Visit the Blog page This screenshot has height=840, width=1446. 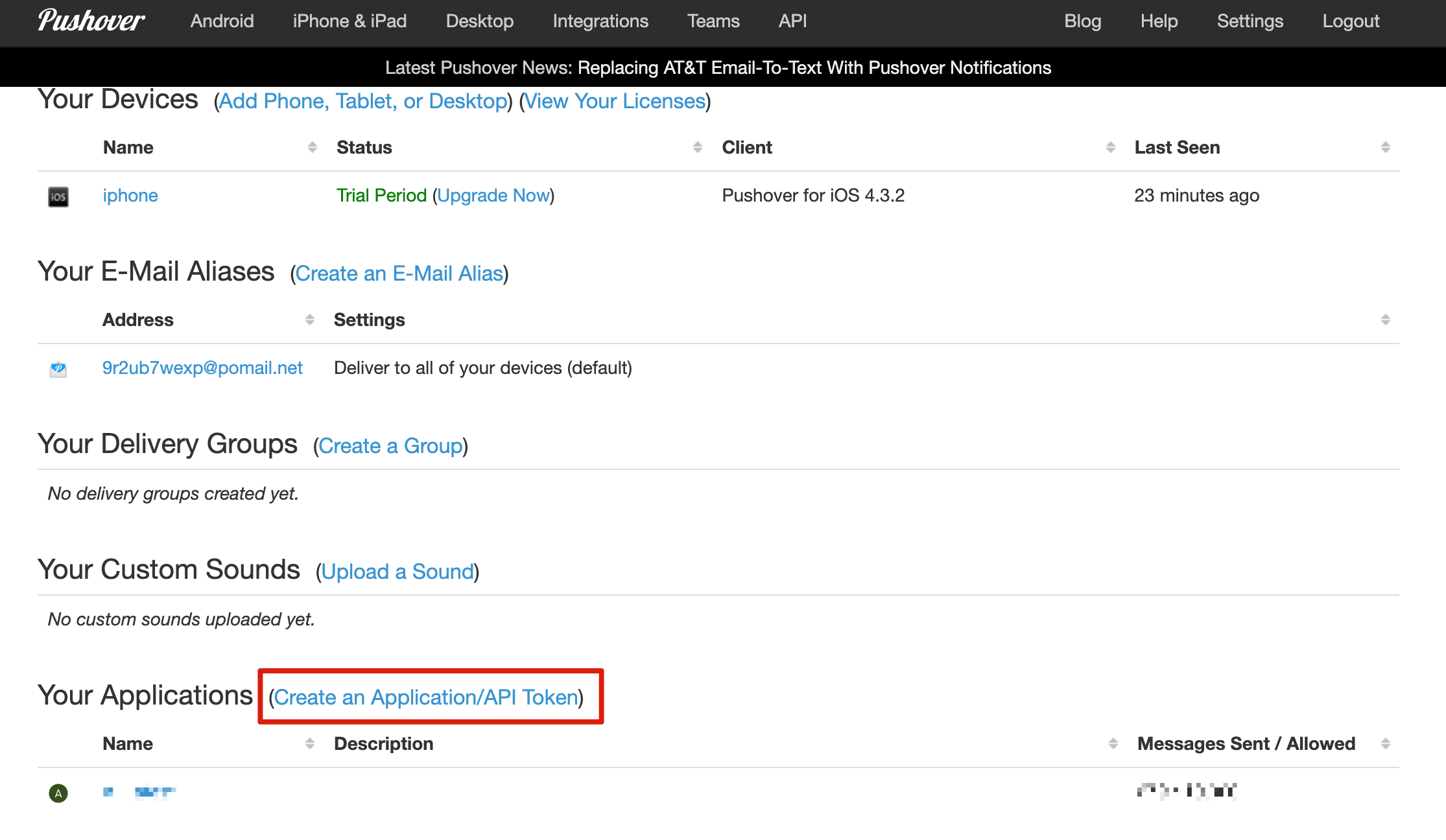point(1083,21)
